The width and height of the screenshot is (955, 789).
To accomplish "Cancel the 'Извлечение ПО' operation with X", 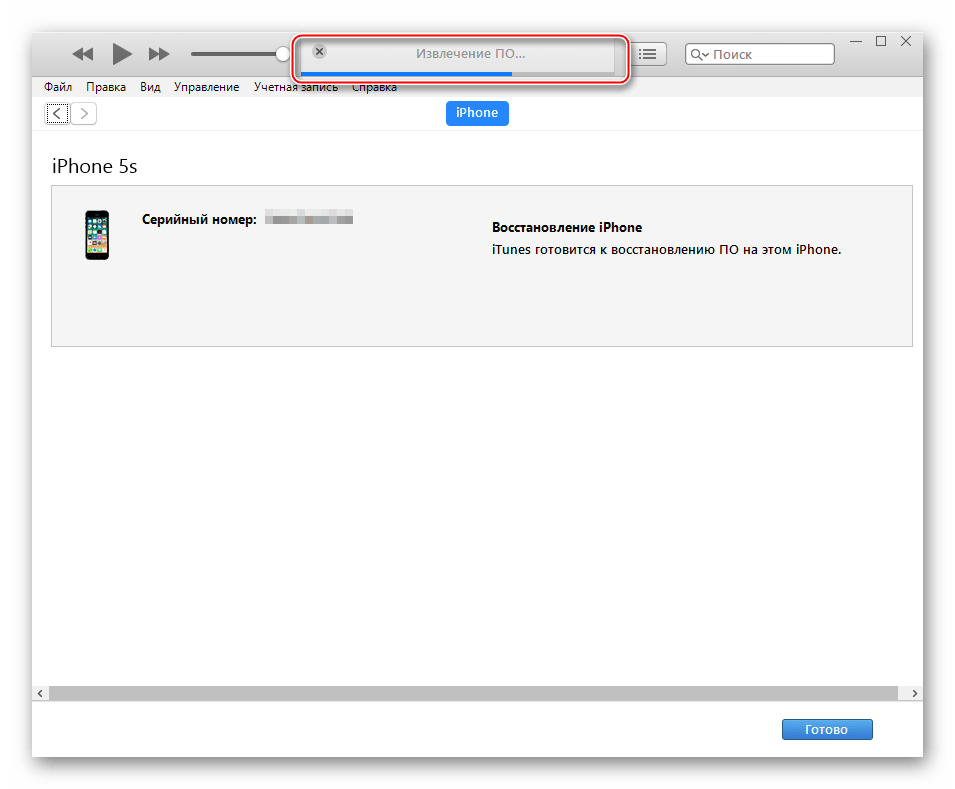I will [x=319, y=52].
